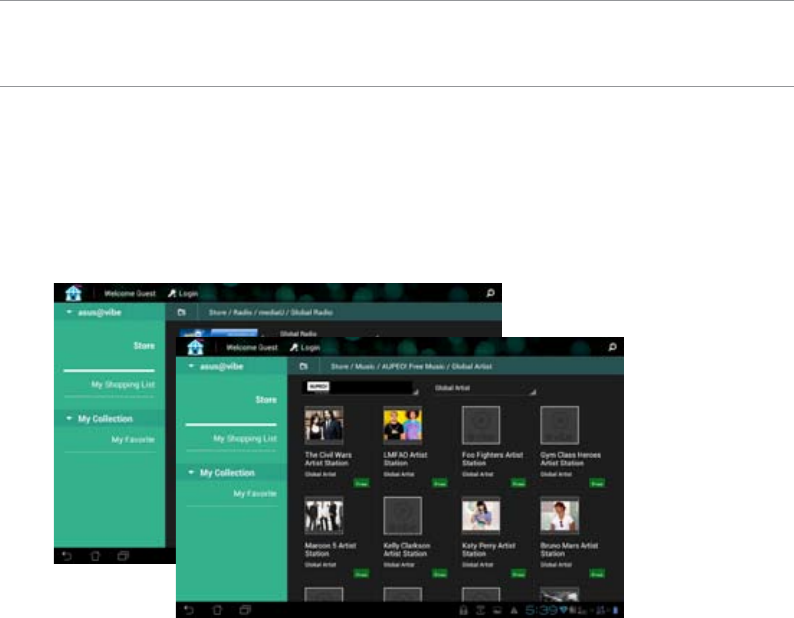Open the home icon in the back Radio window

[x=73, y=293]
